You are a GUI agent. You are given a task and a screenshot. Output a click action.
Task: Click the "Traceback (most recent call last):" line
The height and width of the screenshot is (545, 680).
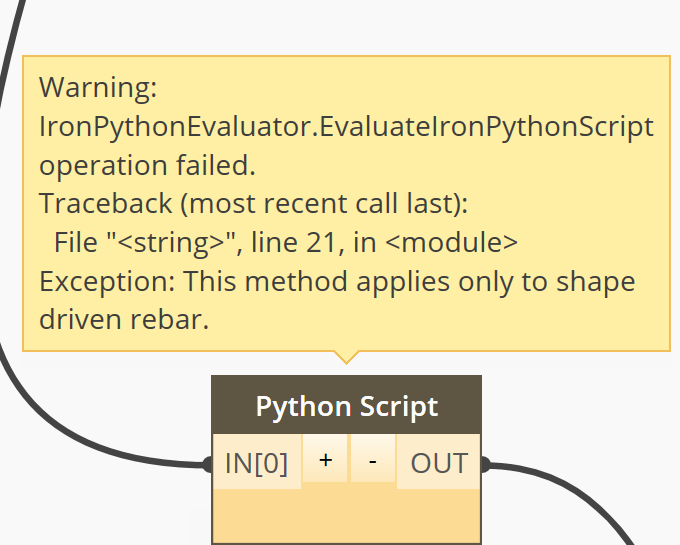pyautogui.click(x=253, y=204)
